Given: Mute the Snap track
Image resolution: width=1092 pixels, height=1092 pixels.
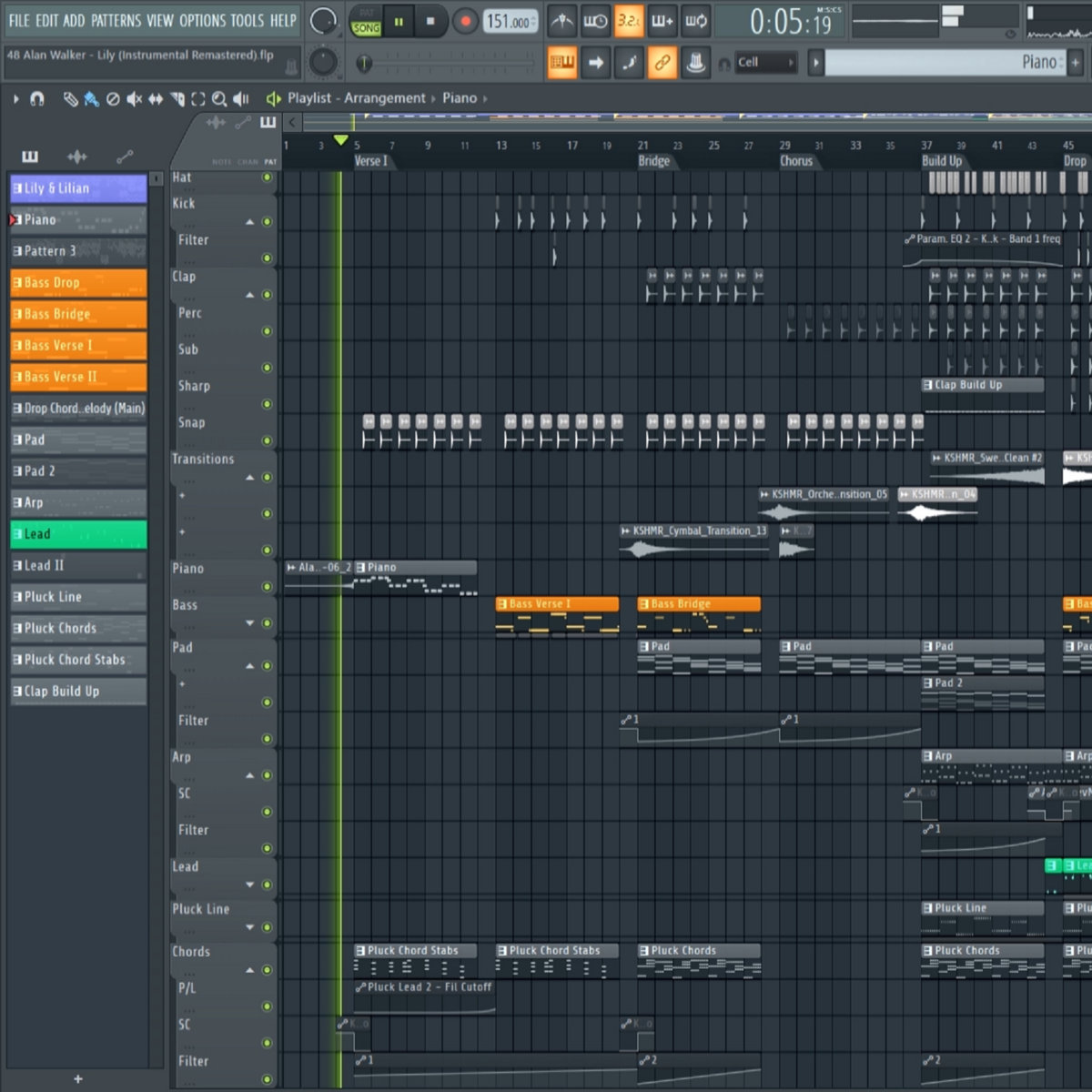Looking at the screenshot, I should click(268, 440).
